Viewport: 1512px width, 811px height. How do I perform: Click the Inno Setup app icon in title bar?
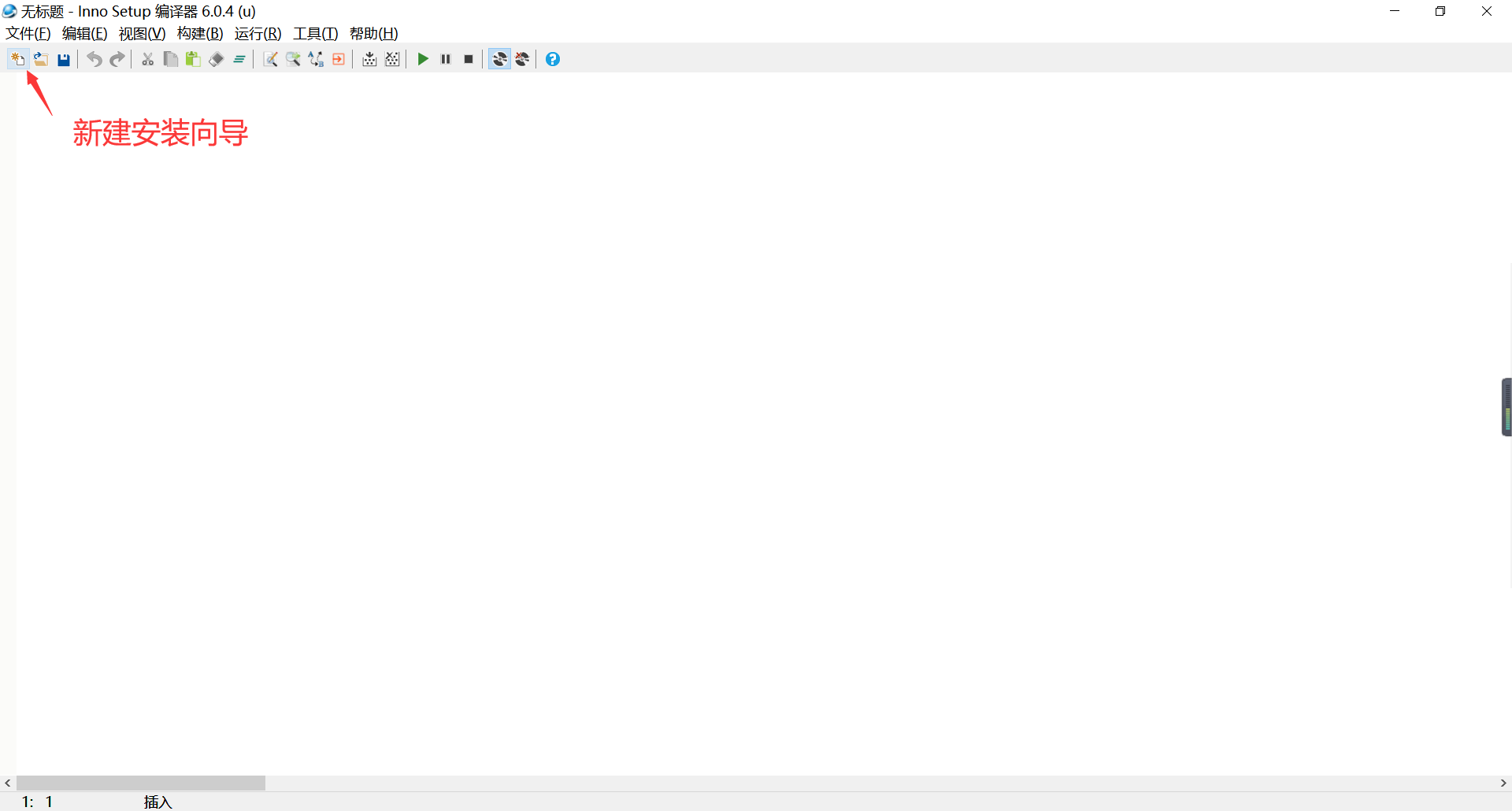pos(9,11)
